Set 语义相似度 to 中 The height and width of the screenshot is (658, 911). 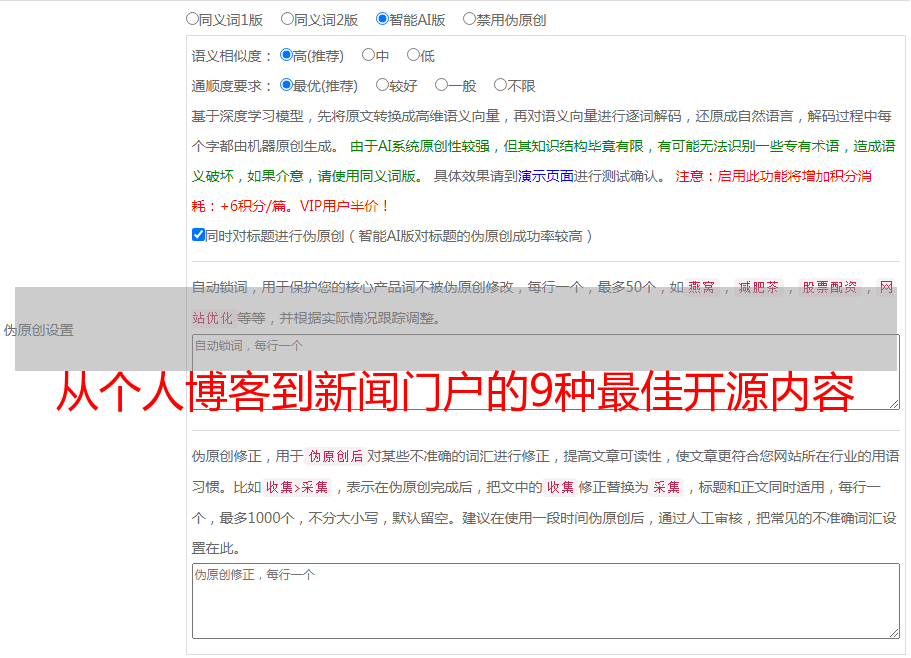[x=368, y=55]
